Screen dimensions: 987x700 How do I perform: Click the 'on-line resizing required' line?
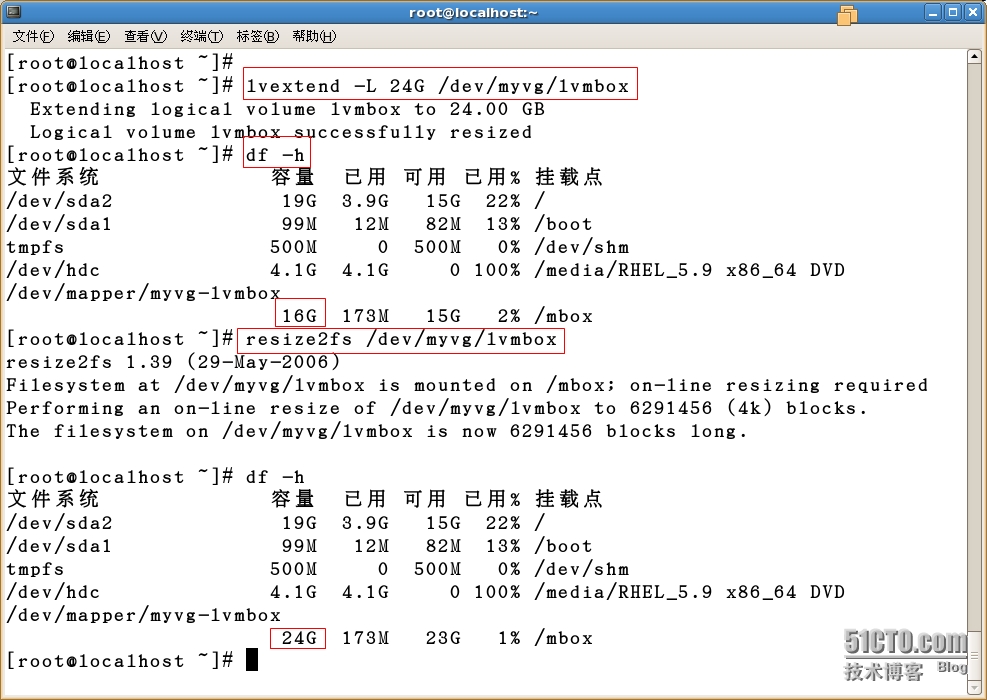467,385
